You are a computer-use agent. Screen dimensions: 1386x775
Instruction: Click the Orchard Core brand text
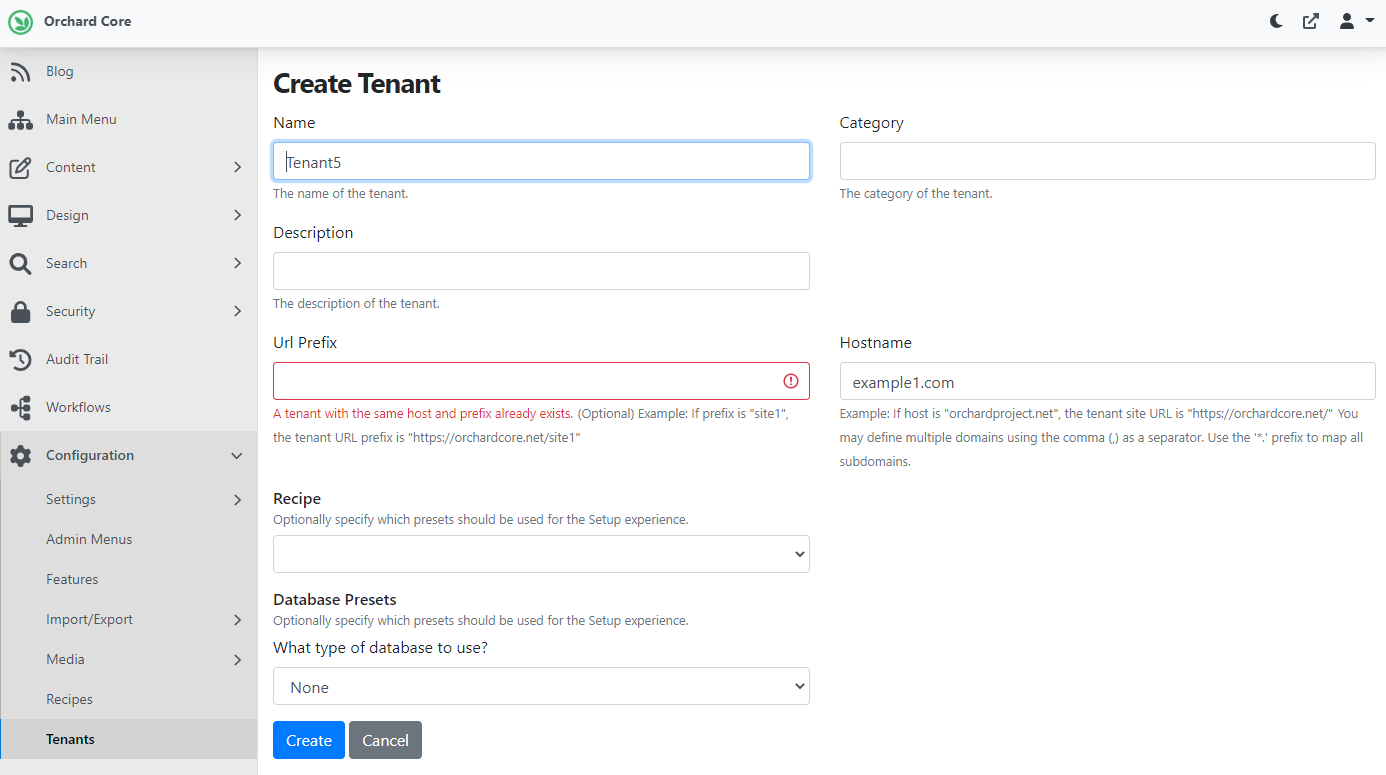(x=87, y=21)
